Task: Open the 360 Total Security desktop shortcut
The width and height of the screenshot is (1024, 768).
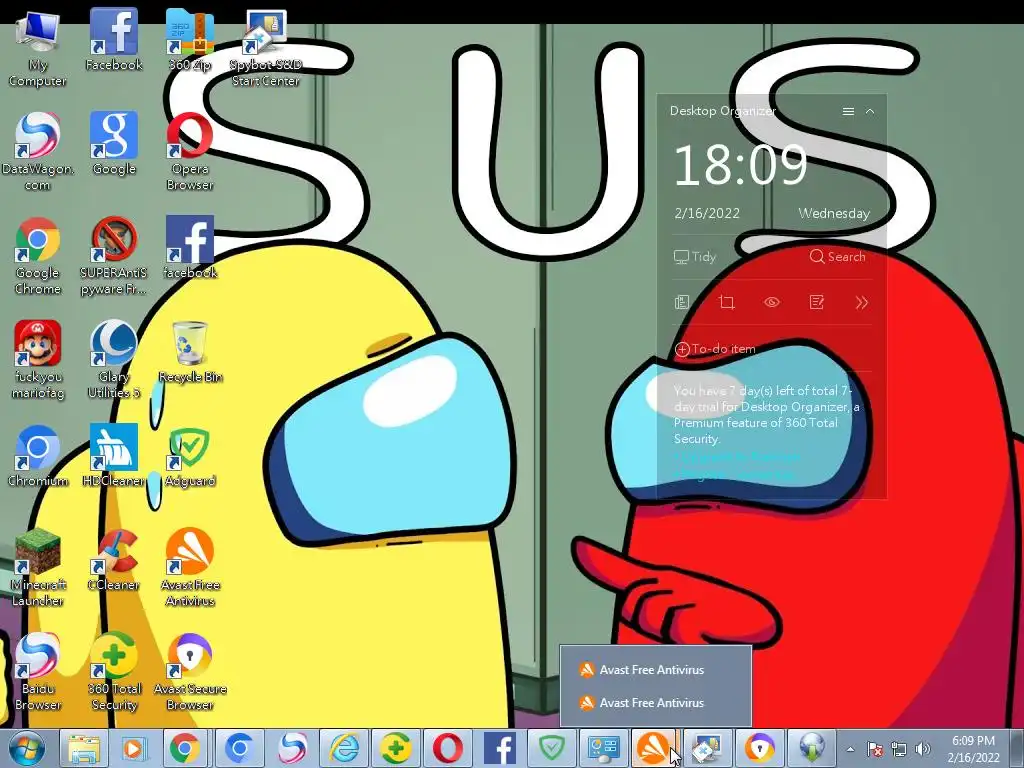Action: (114, 672)
